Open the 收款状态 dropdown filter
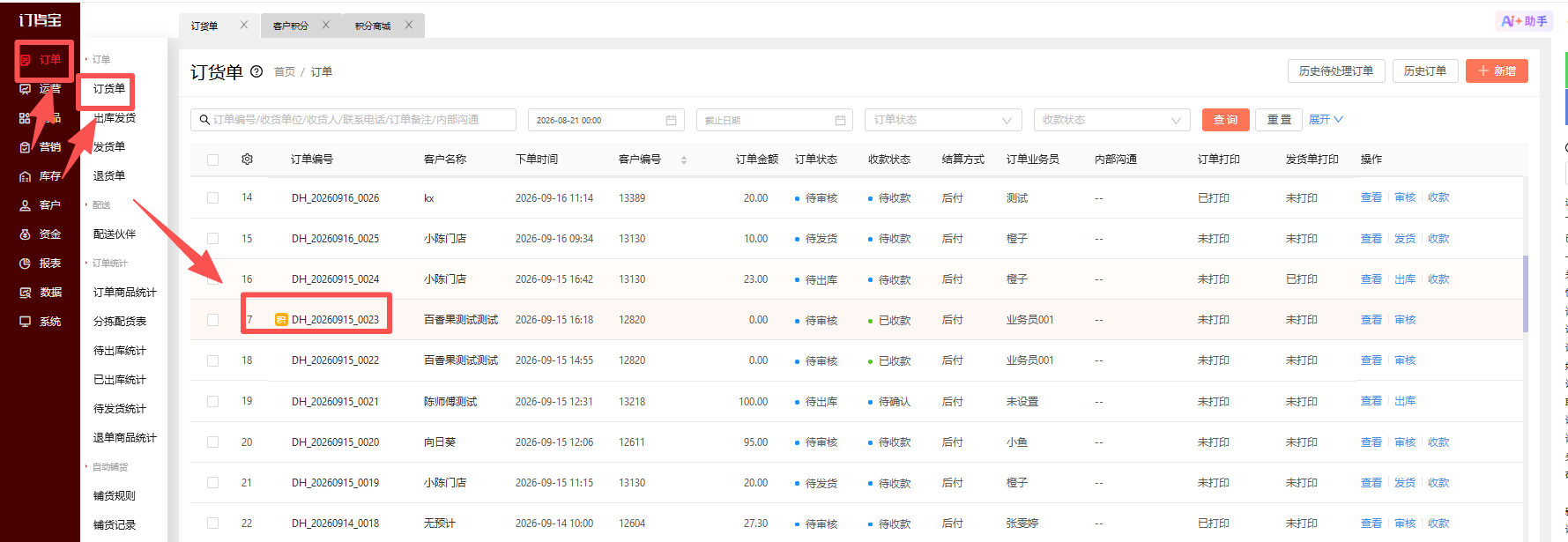The height and width of the screenshot is (542, 1568). [1111, 120]
